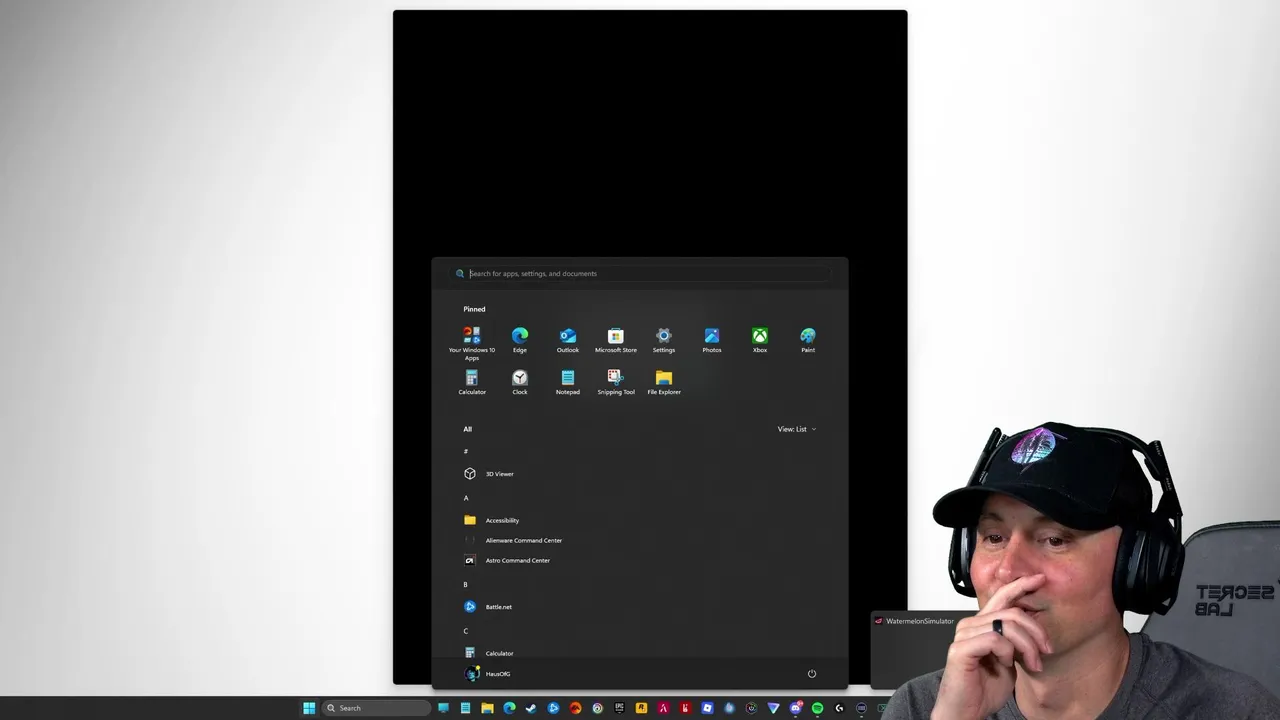Open Battle.net from the taskbar
This screenshot has width=1280, height=720.
coord(553,708)
